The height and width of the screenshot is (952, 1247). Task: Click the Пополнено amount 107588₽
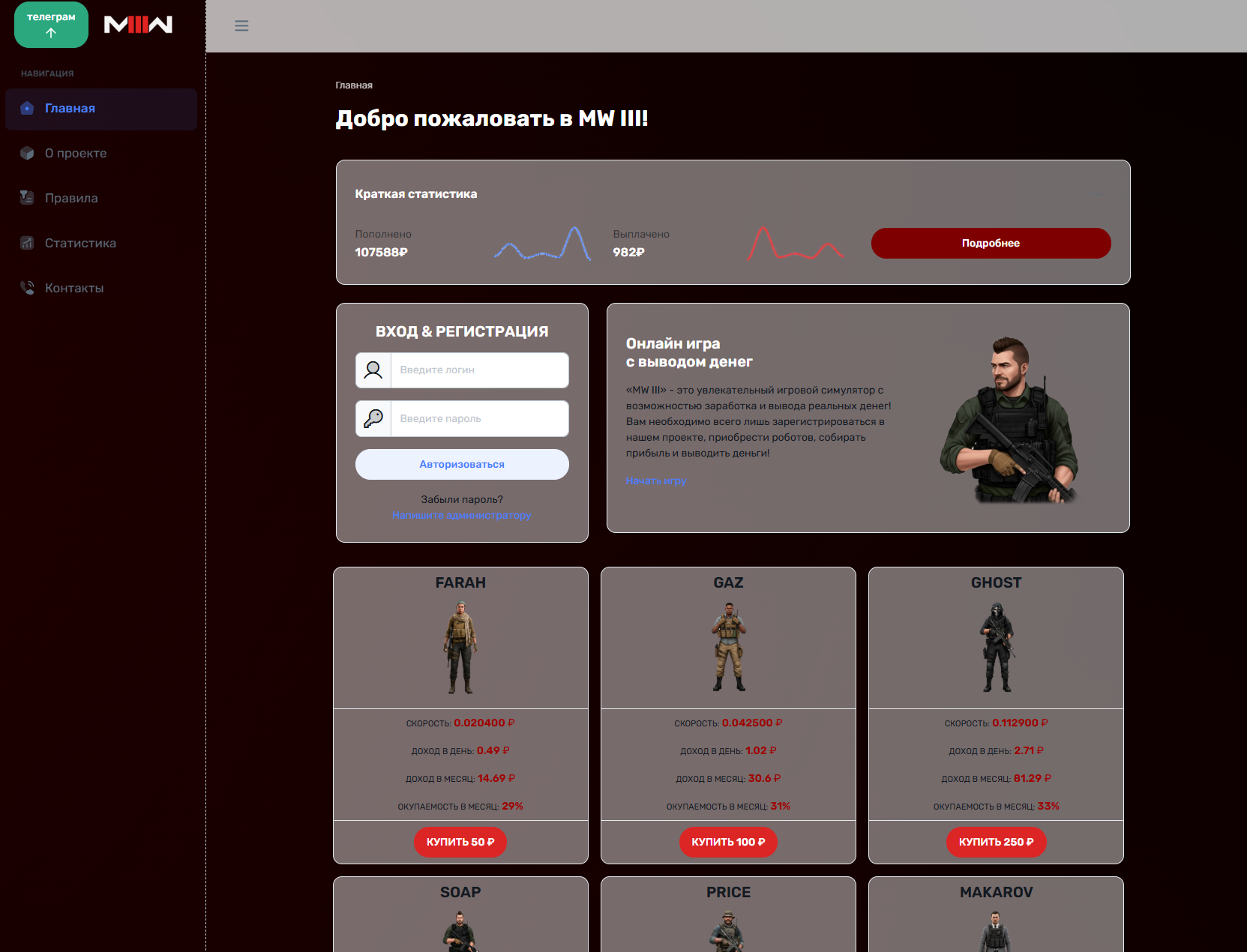pos(381,252)
